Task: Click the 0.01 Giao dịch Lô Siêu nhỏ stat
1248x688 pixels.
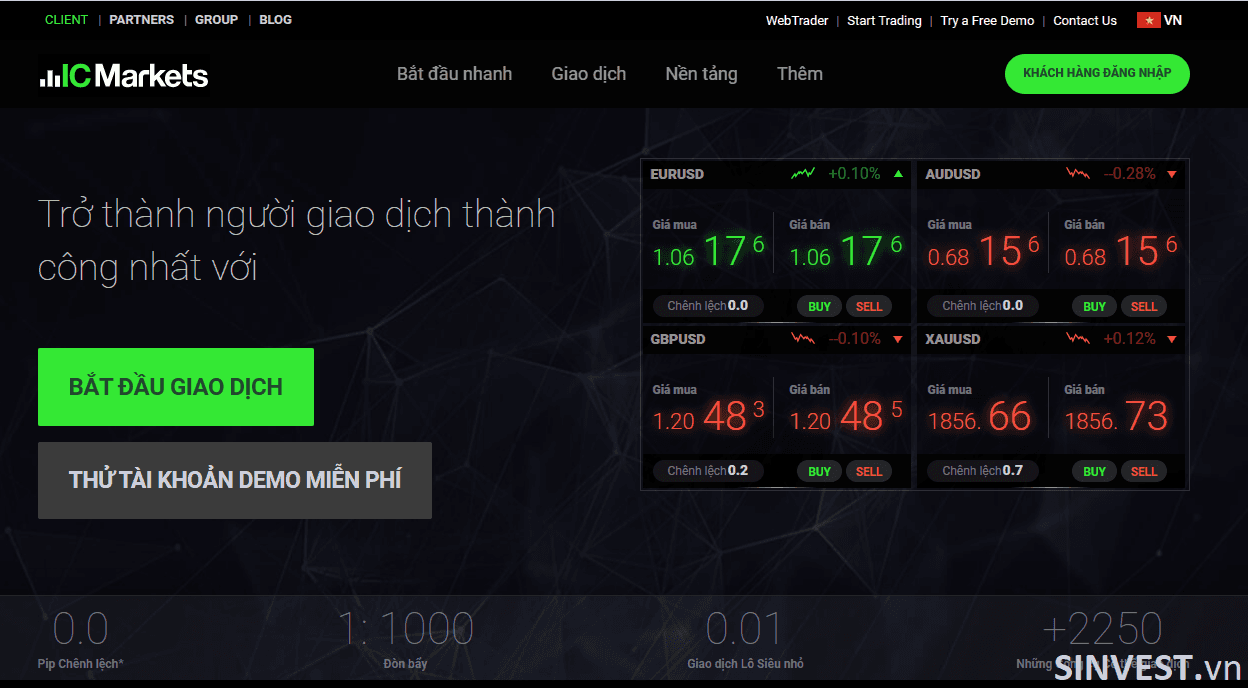Action: (x=745, y=640)
